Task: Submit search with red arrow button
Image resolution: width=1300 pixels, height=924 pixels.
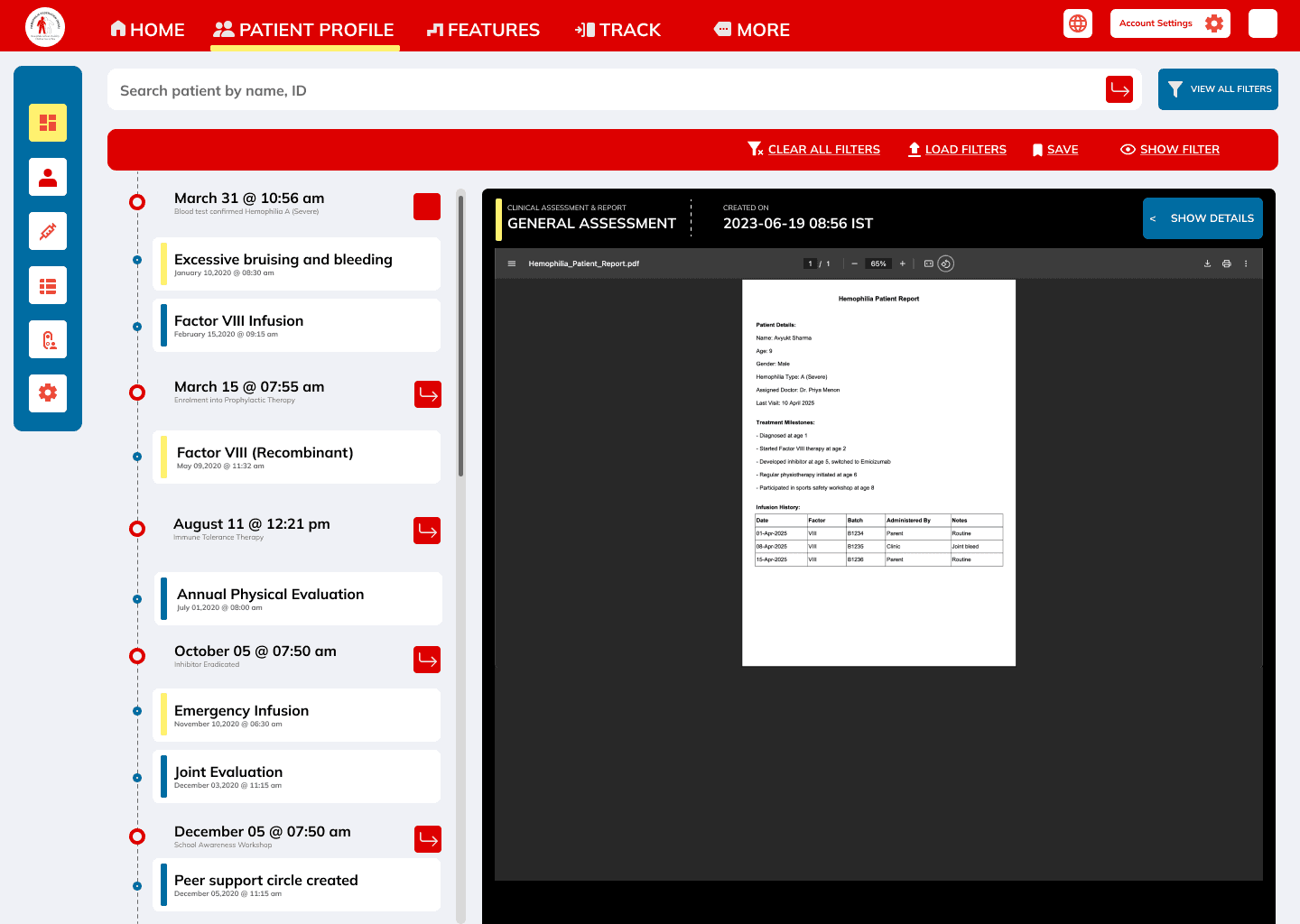Action: click(1119, 89)
